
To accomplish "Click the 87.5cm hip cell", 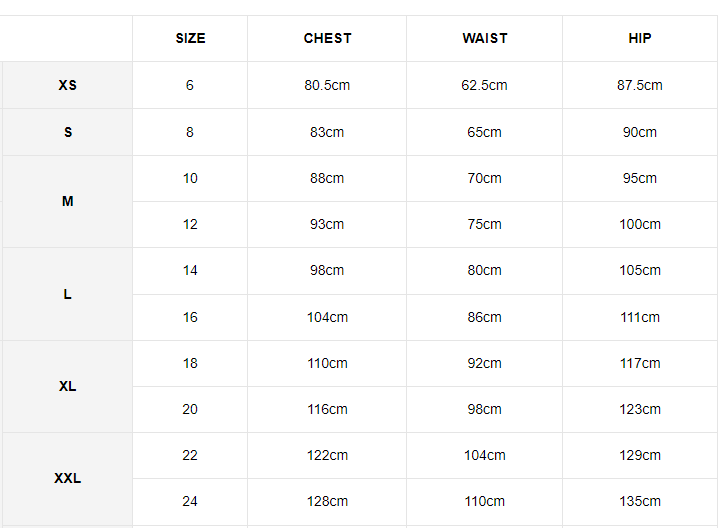I will click(640, 85).
